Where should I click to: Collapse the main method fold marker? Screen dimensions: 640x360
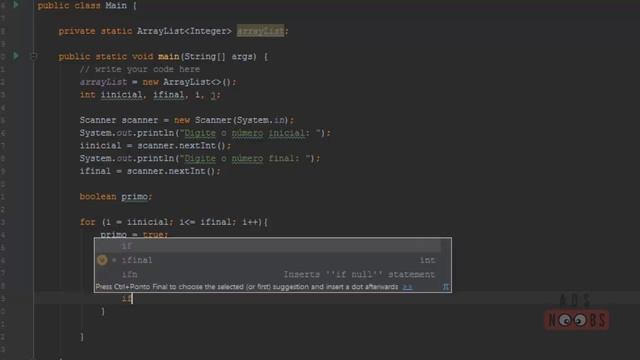(x=34, y=56)
